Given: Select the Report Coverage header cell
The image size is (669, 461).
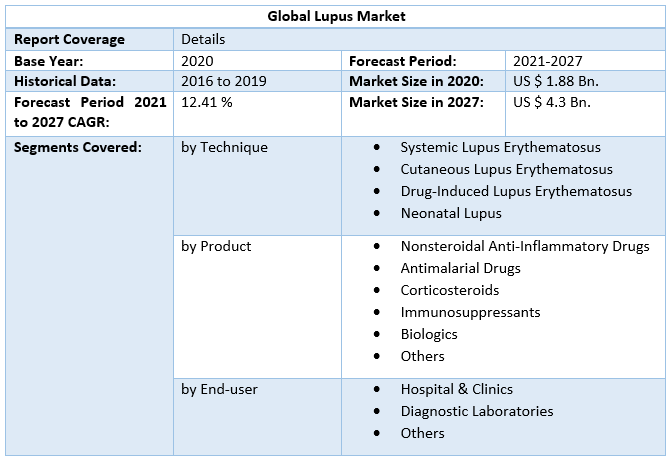Looking at the screenshot, I should point(69,39).
